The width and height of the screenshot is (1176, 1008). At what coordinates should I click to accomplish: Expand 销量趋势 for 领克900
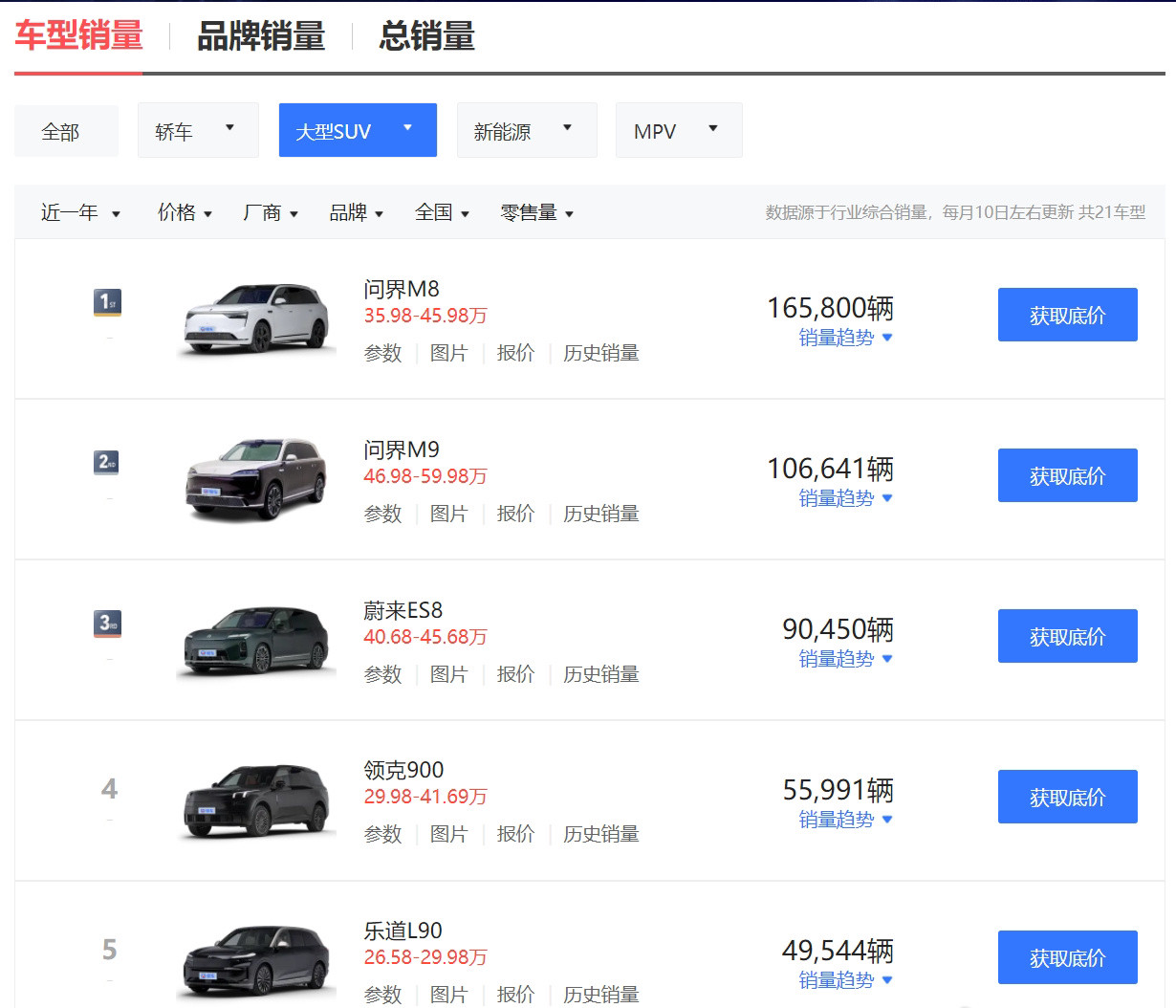click(x=845, y=820)
